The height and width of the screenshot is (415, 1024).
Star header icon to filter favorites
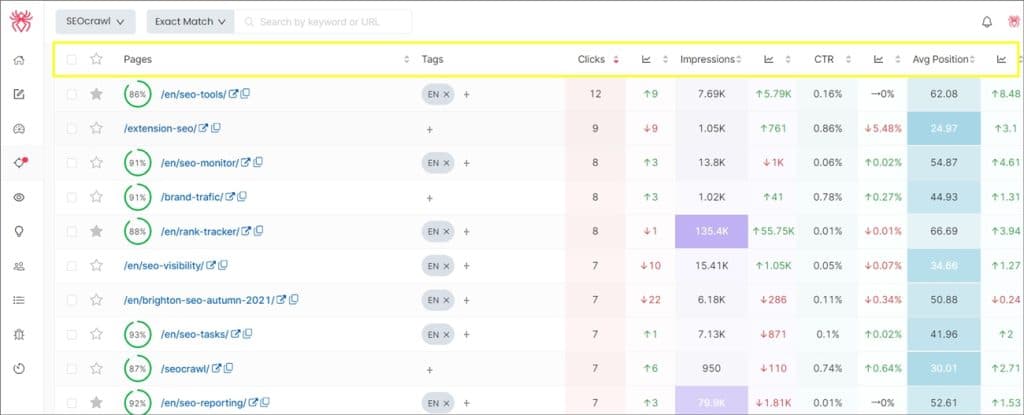[x=97, y=59]
